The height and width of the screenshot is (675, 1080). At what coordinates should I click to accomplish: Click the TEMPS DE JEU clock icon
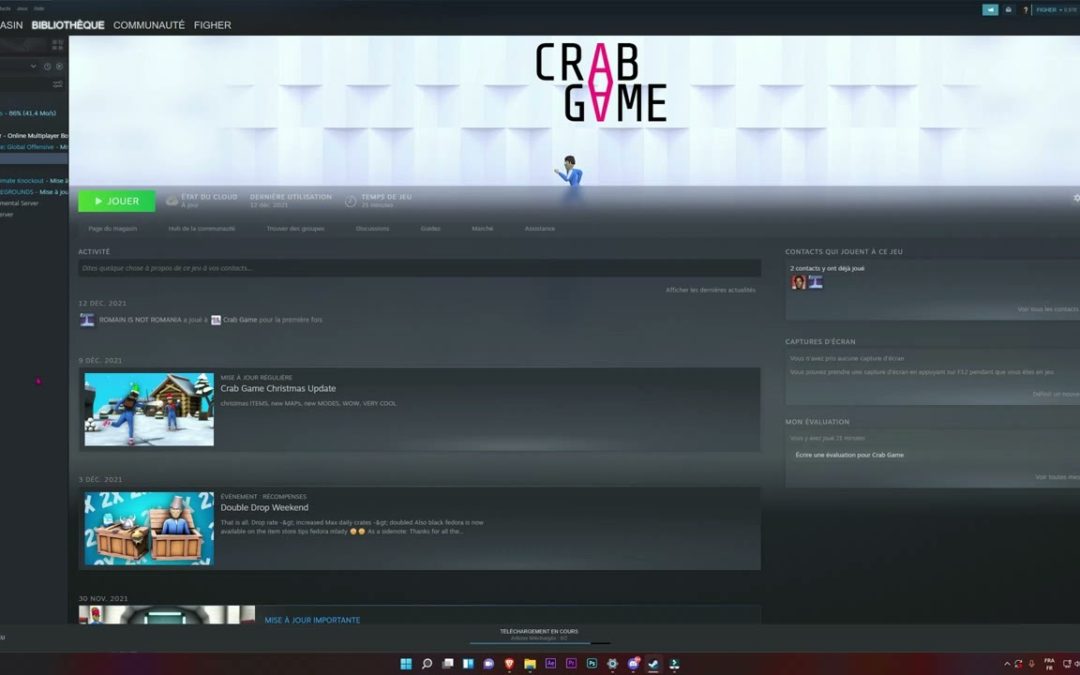tap(351, 201)
